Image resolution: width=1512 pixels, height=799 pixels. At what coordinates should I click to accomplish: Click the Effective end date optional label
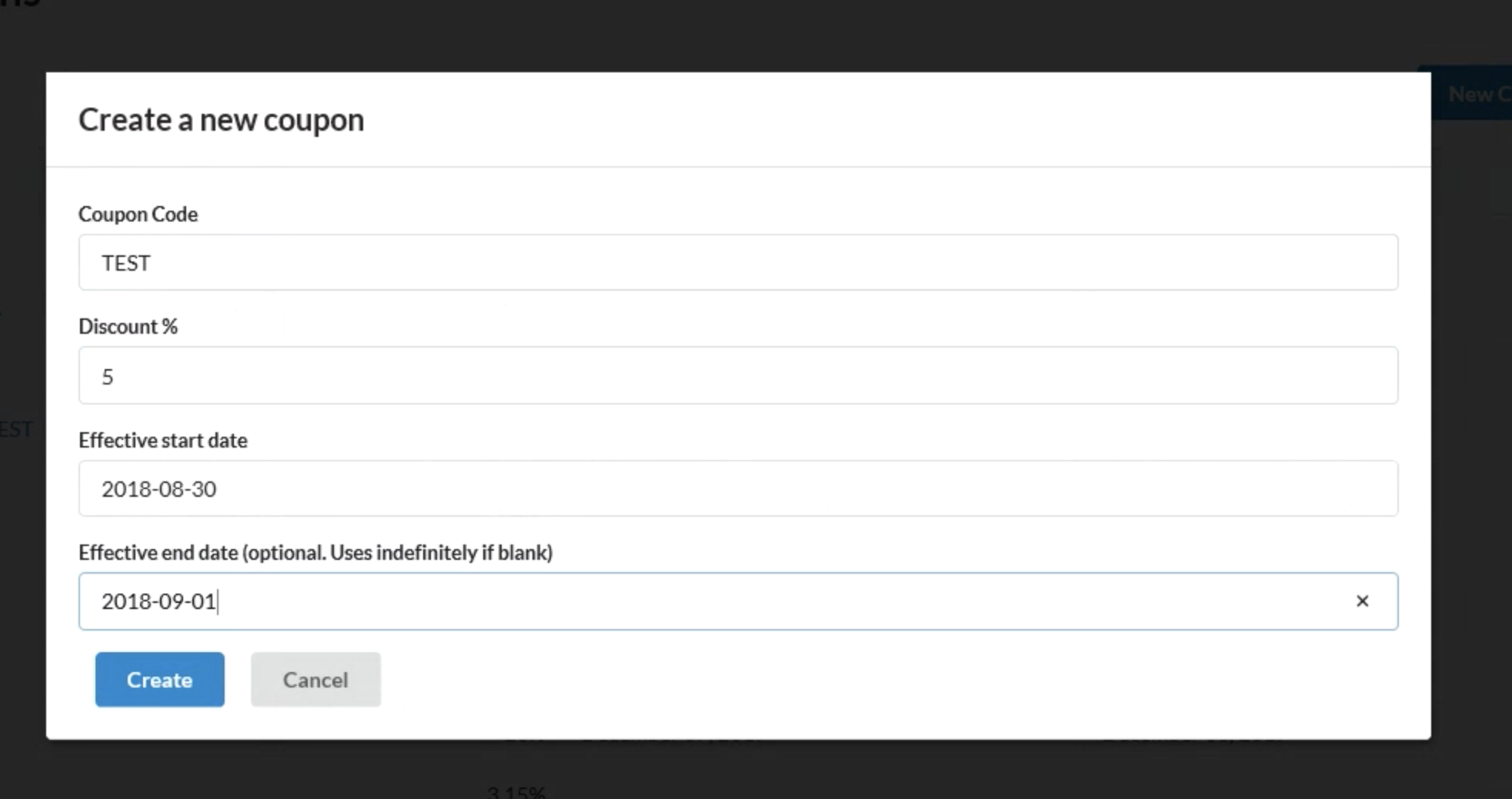coord(315,553)
